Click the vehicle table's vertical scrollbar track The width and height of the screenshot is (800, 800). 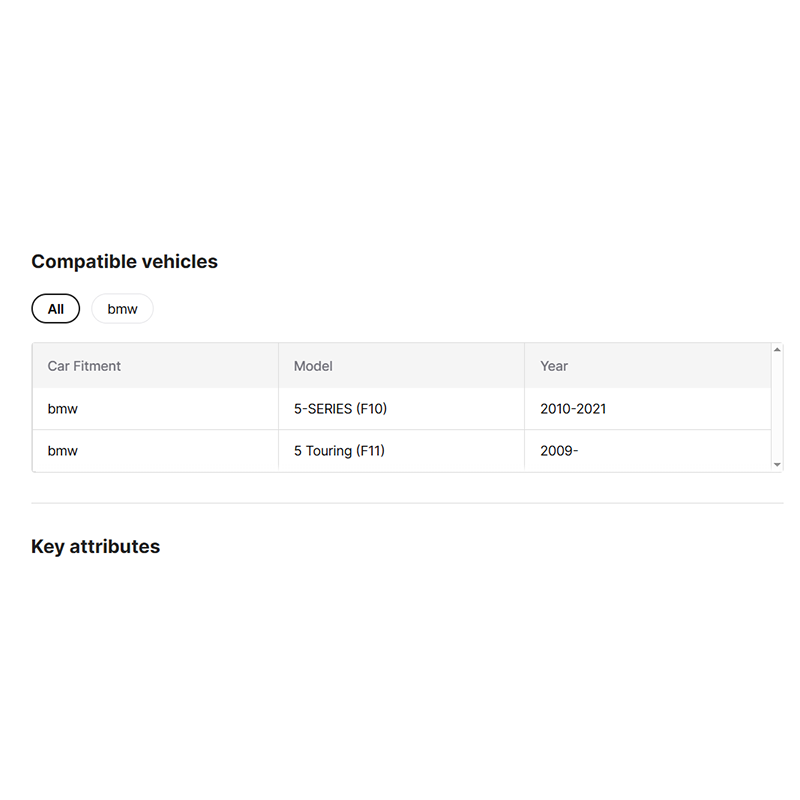pos(777,408)
